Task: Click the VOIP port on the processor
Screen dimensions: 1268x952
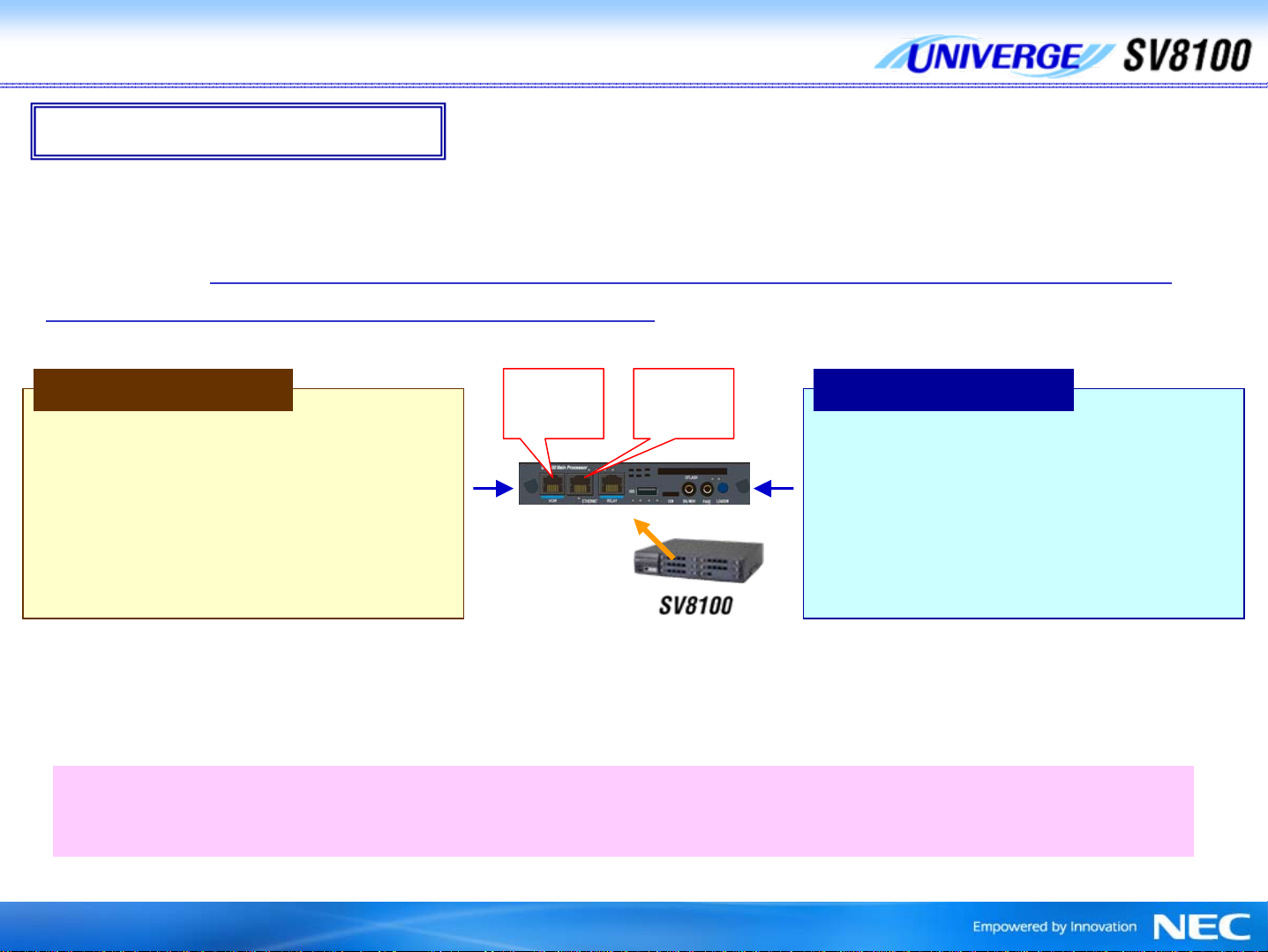Action: [x=552, y=484]
